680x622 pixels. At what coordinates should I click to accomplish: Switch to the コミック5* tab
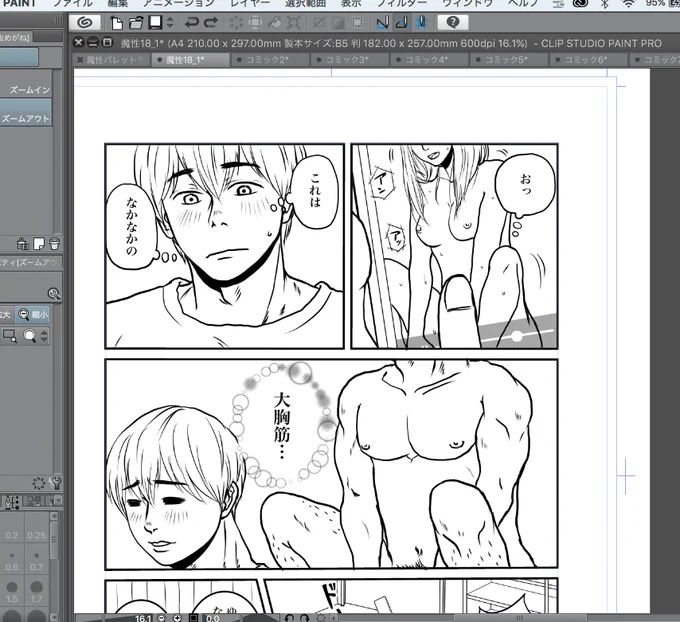point(508,60)
